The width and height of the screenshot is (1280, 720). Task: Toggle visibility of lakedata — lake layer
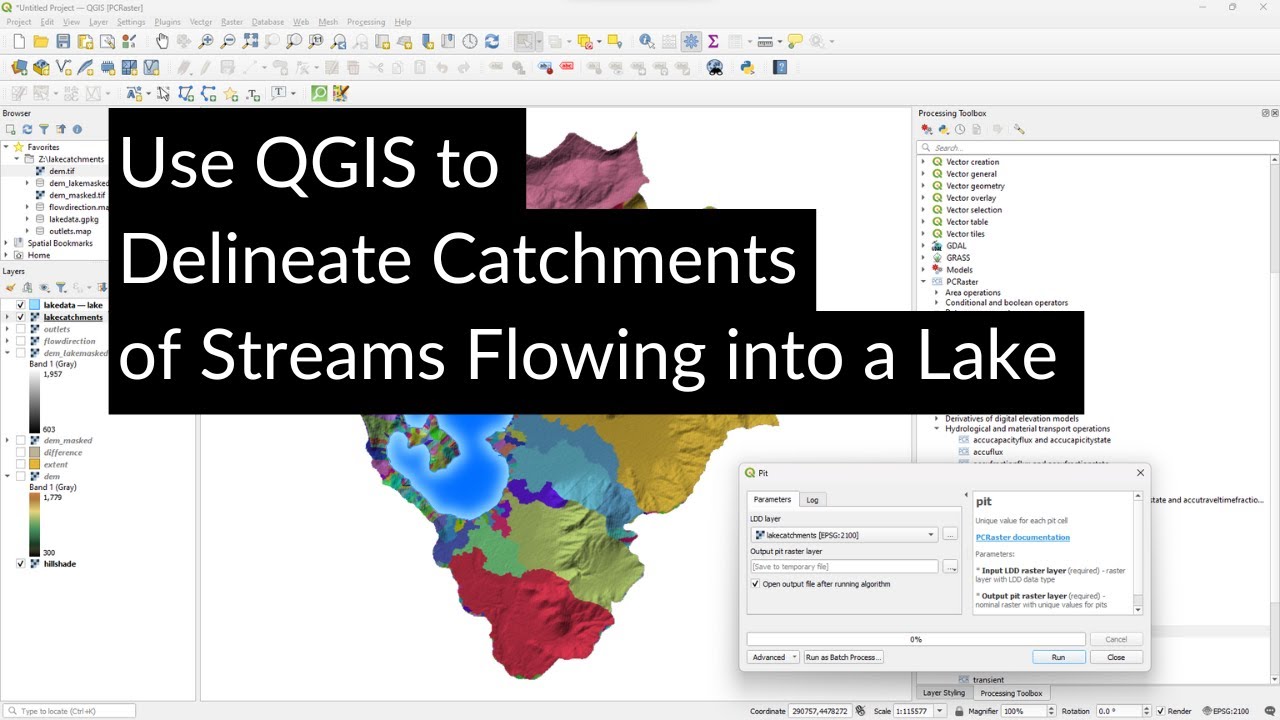tap(20, 305)
